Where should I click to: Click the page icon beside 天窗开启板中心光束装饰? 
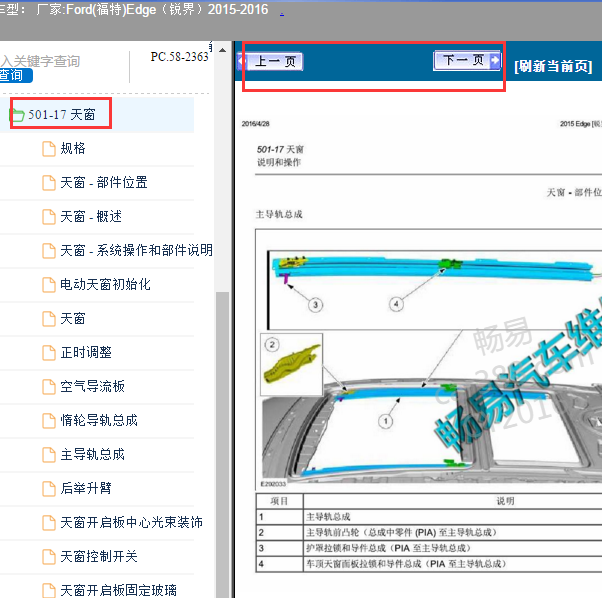tap(49, 523)
